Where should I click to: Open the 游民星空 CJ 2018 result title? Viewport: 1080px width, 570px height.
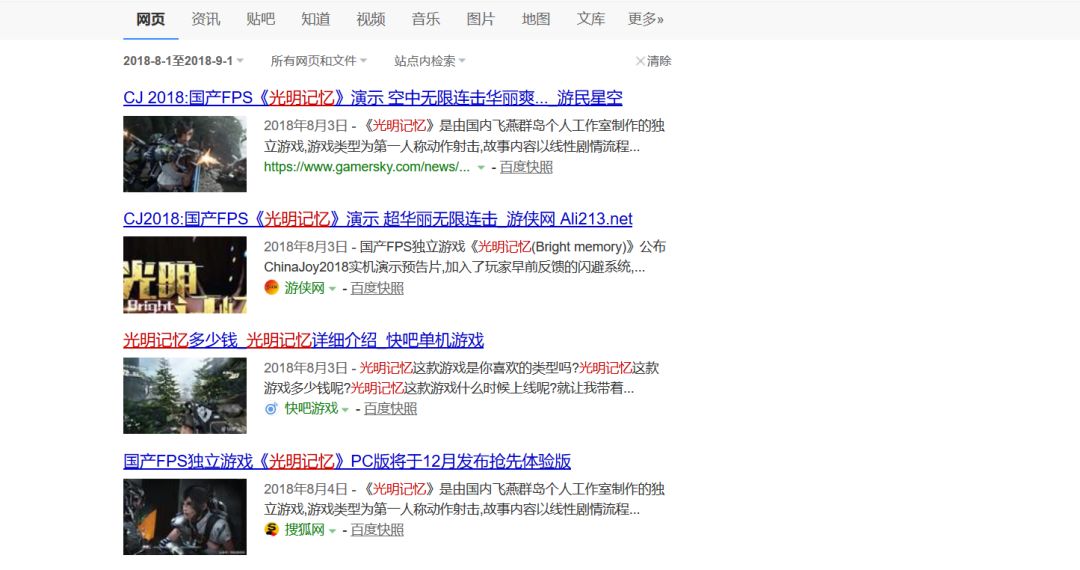(x=373, y=98)
